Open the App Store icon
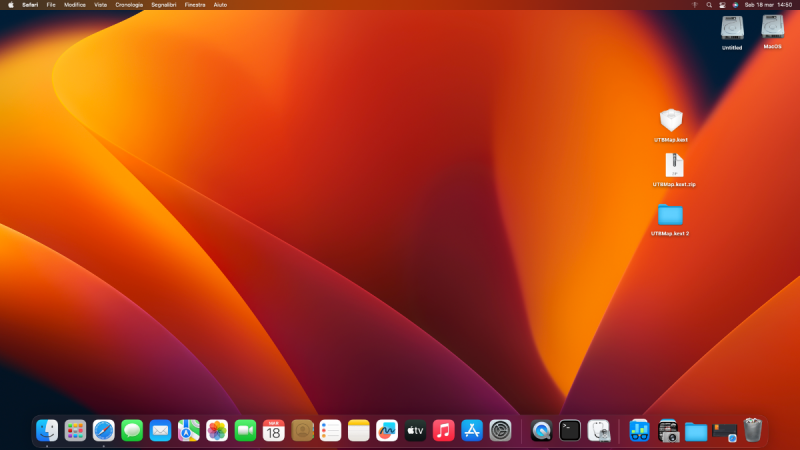The height and width of the screenshot is (450, 800). [x=472, y=430]
